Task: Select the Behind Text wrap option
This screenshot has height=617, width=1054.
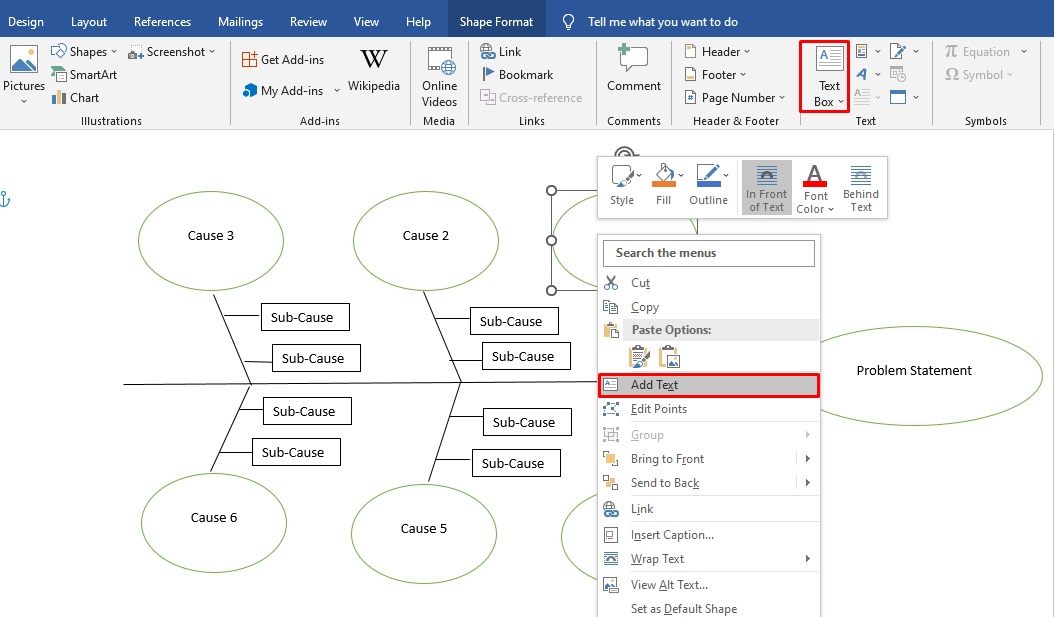Action: point(860,187)
